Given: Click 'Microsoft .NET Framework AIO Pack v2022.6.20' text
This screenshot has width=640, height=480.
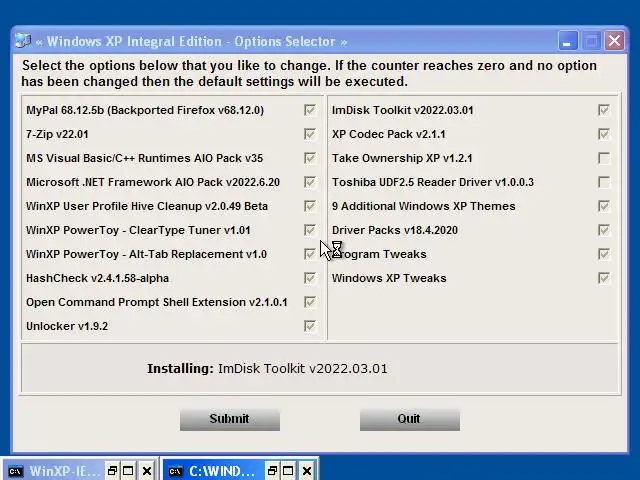Looking at the screenshot, I should [x=153, y=182].
